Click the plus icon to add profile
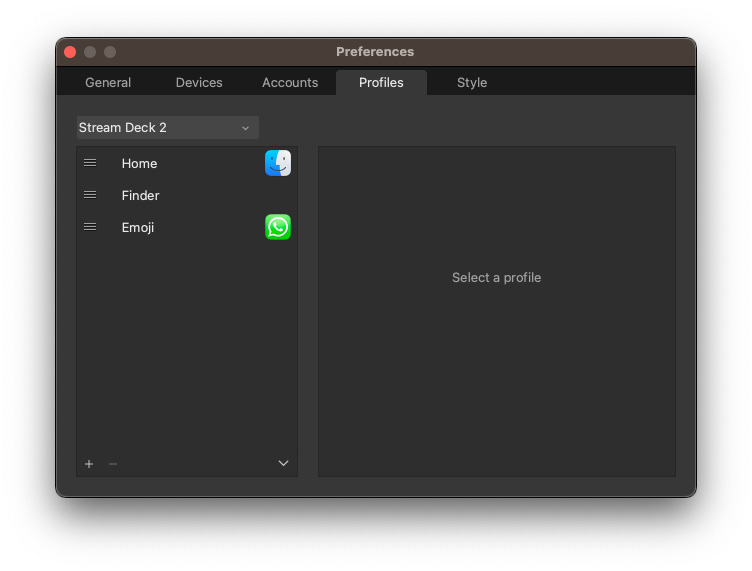This screenshot has width=752, height=571. tap(89, 464)
